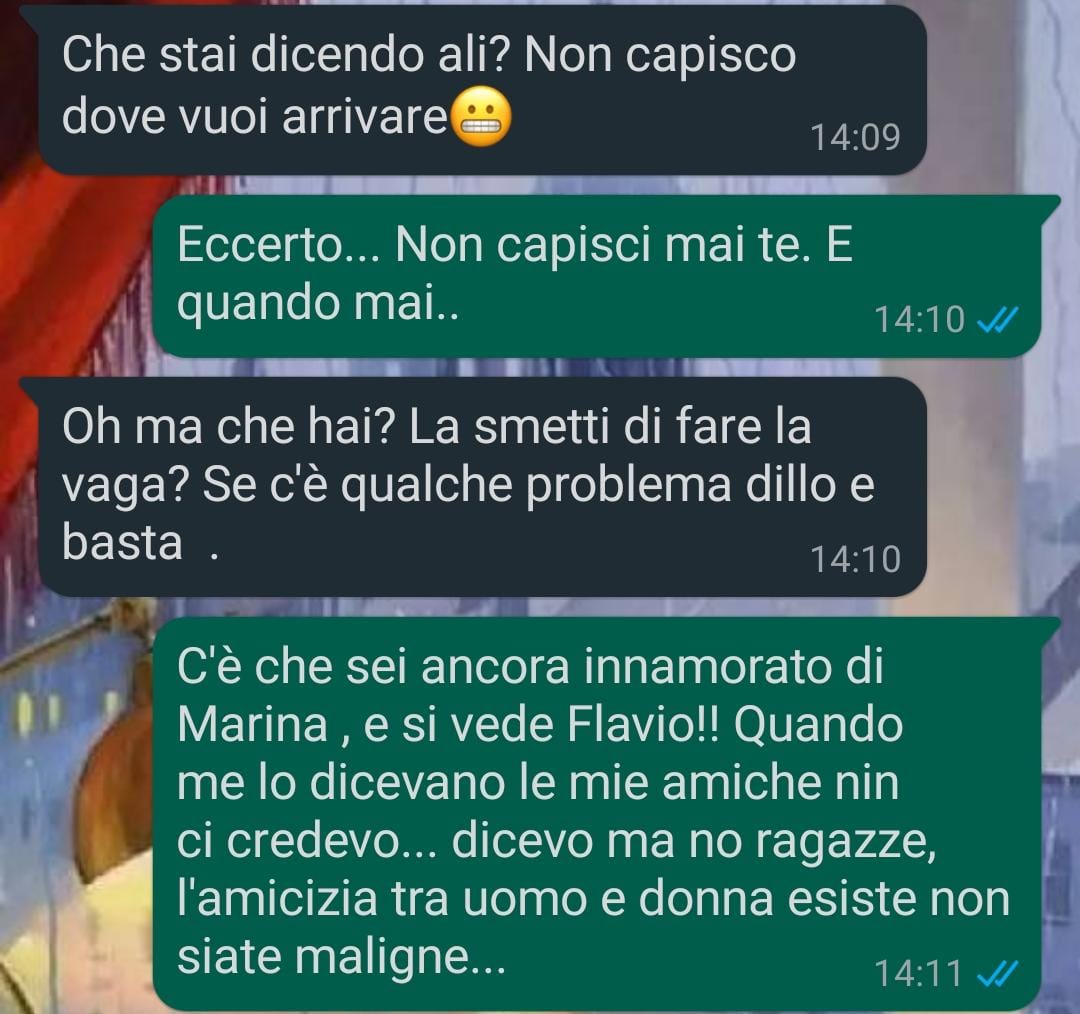
Task: Click the 14:09 timestamp
Action: pyautogui.click(x=855, y=137)
